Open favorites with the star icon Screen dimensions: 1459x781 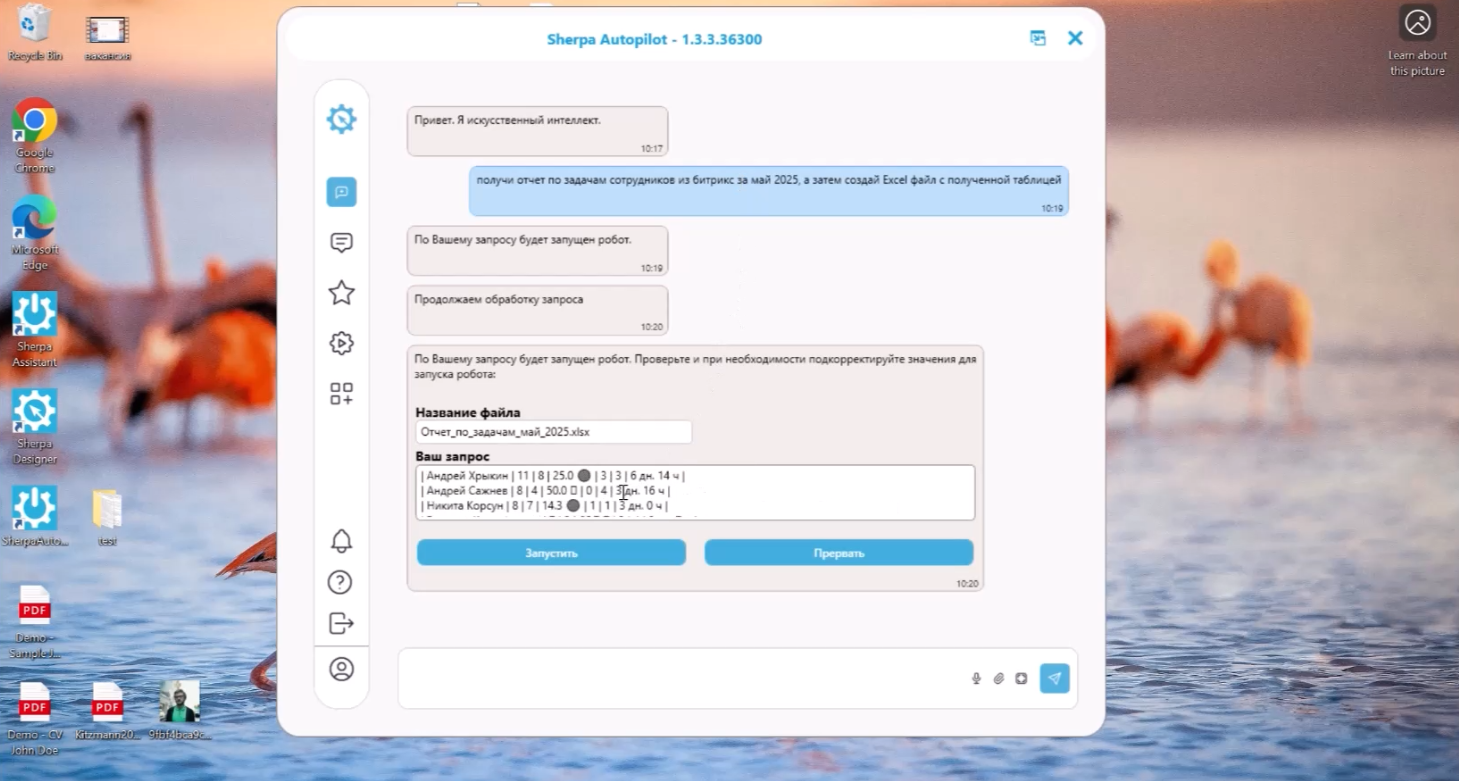pos(341,293)
